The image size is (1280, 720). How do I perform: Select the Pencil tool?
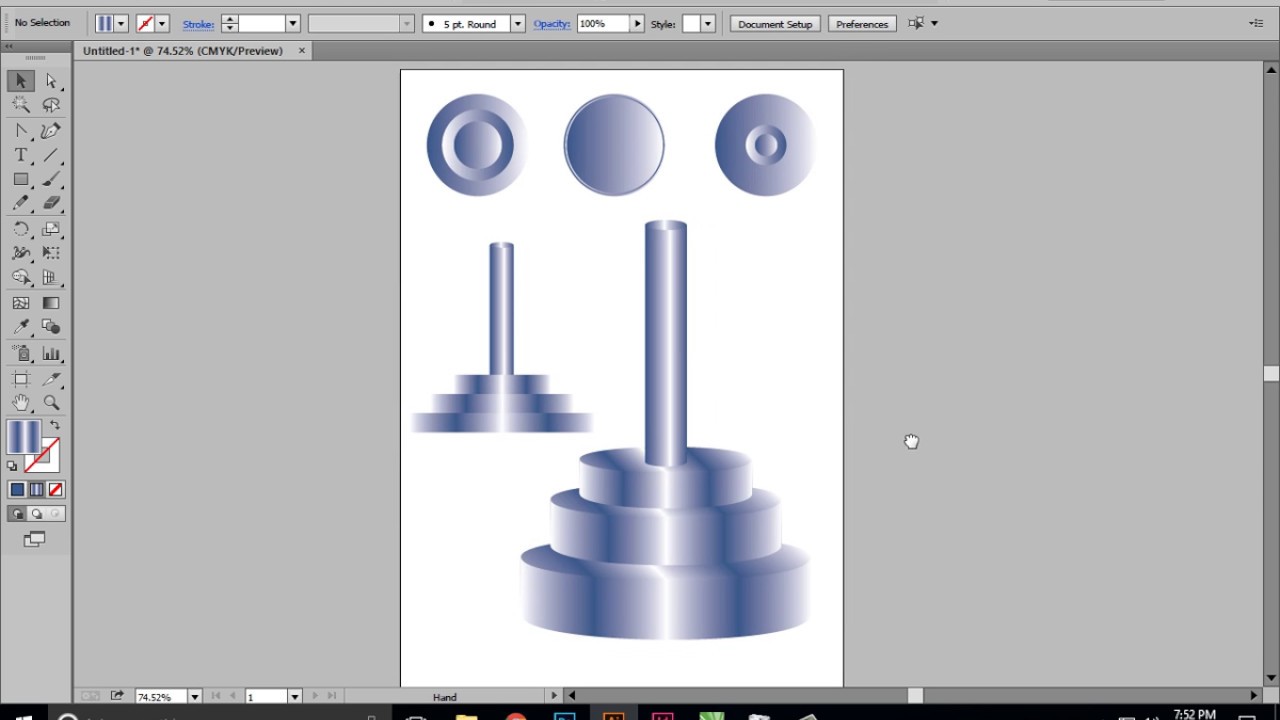coord(21,203)
